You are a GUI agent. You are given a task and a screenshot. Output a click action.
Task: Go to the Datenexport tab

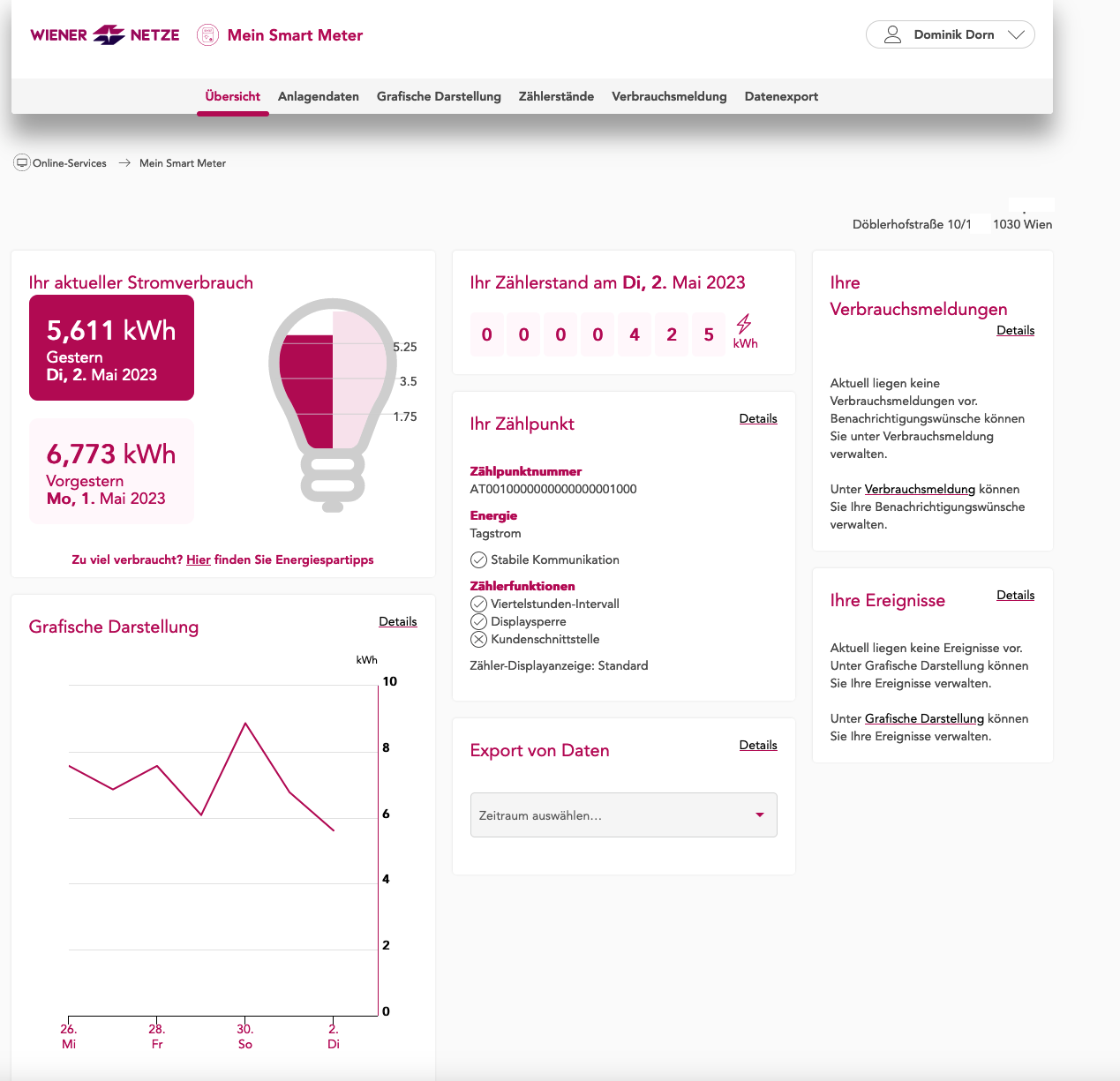click(x=781, y=96)
